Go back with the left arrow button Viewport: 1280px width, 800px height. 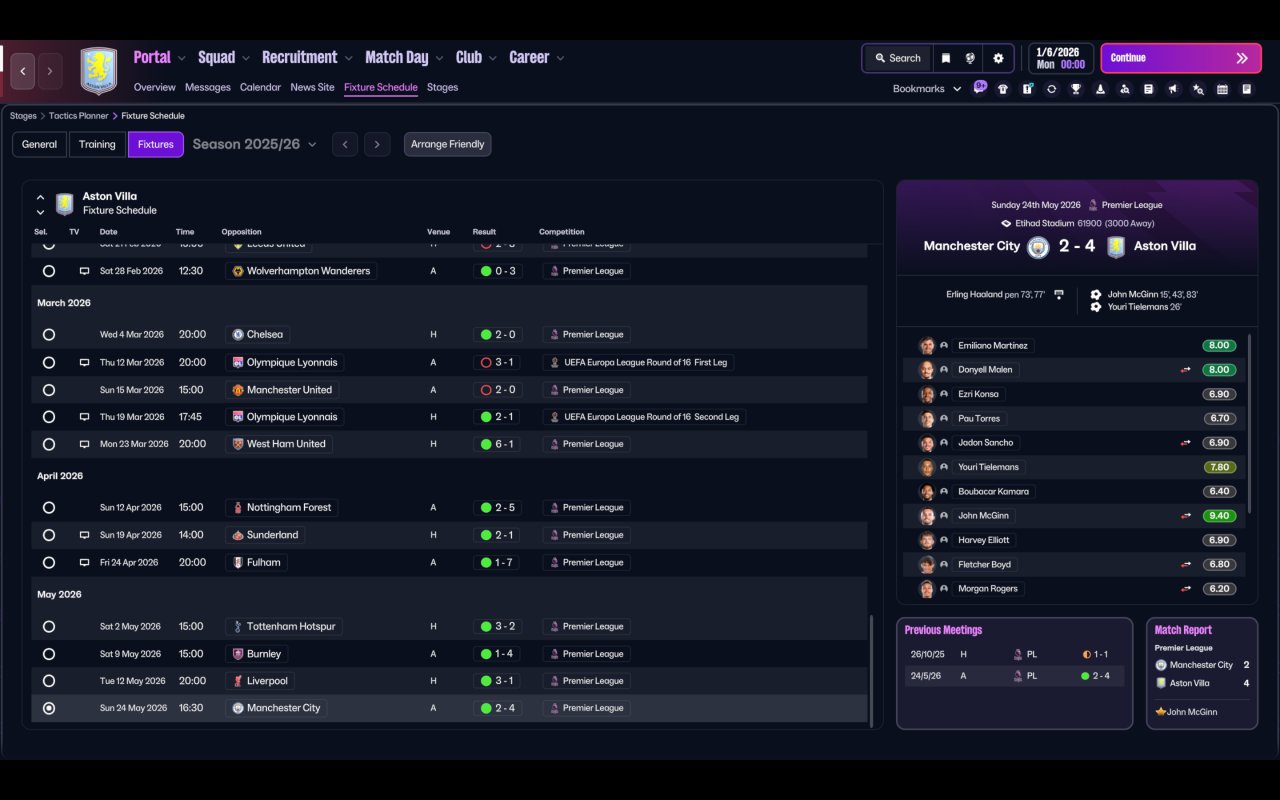[x=23, y=71]
